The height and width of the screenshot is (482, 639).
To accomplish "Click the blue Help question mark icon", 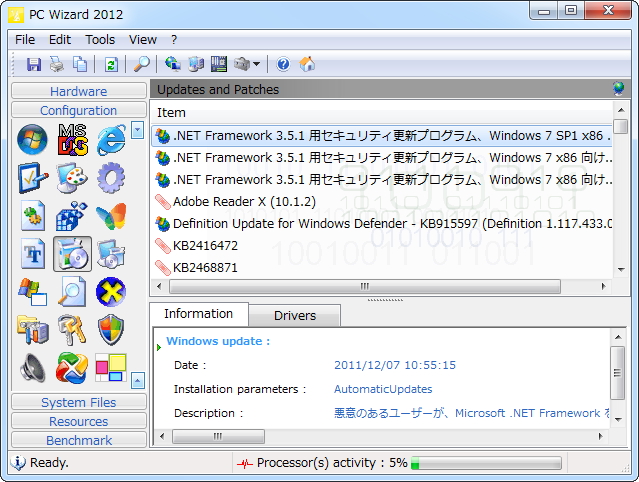I will click(x=283, y=64).
